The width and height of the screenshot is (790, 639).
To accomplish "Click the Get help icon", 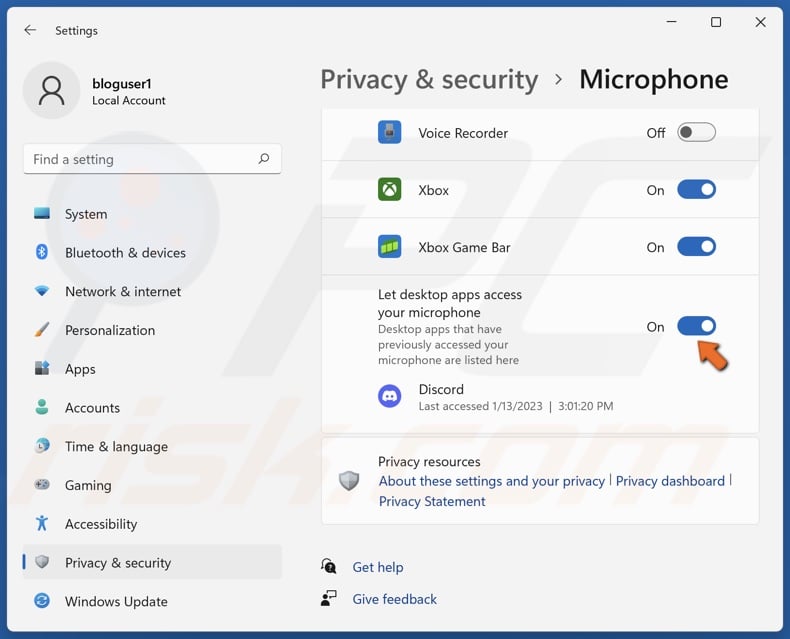I will coord(328,566).
